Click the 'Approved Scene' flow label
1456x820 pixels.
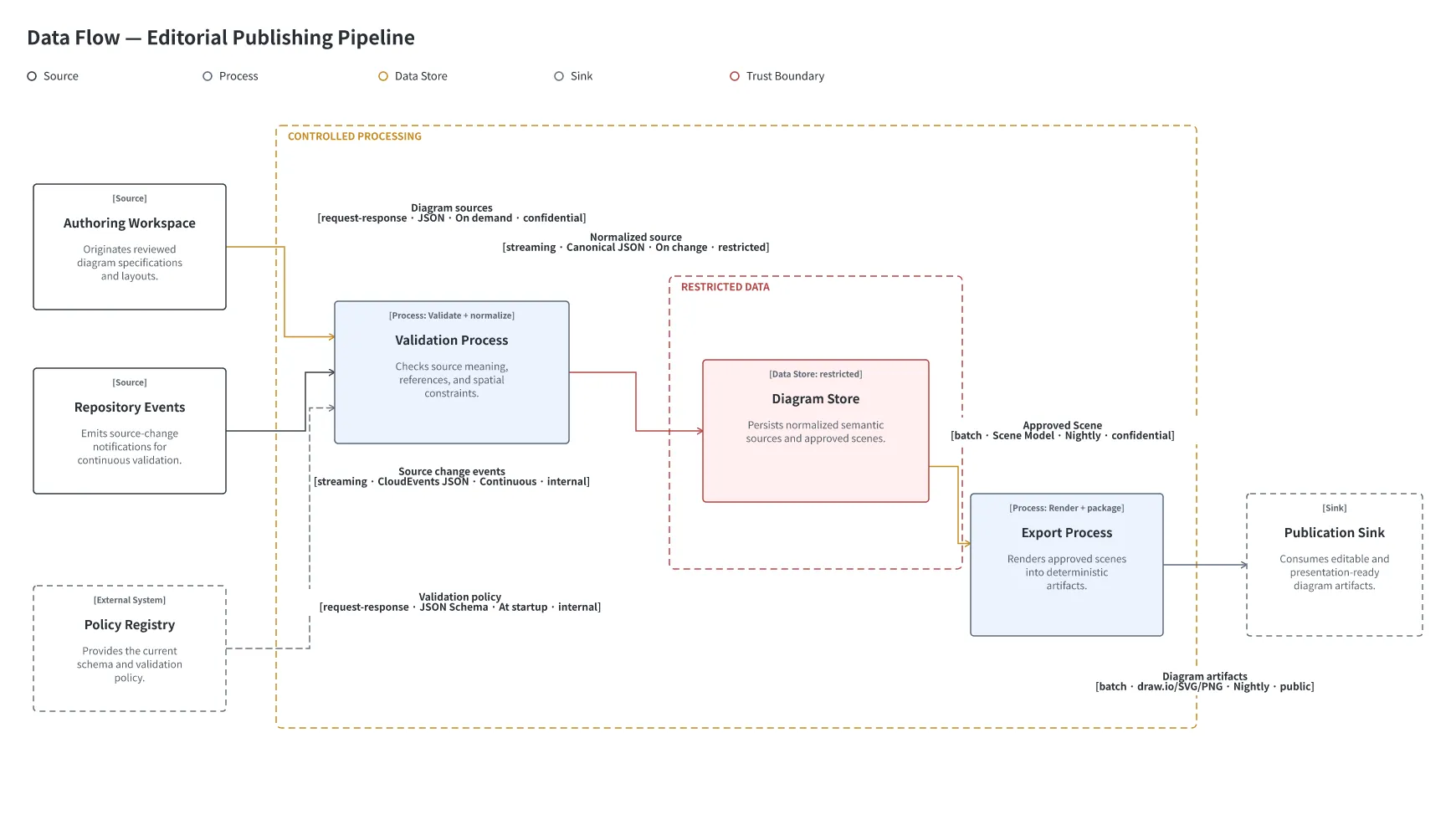pos(1063,425)
